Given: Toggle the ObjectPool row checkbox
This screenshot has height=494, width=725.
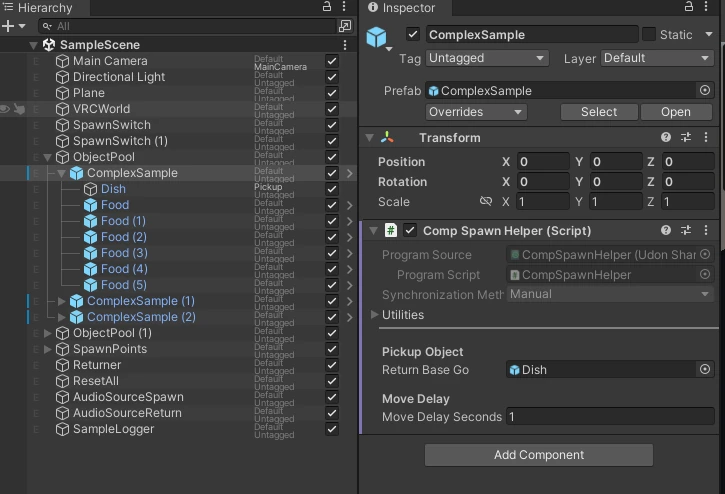Looking at the screenshot, I should (x=332, y=157).
